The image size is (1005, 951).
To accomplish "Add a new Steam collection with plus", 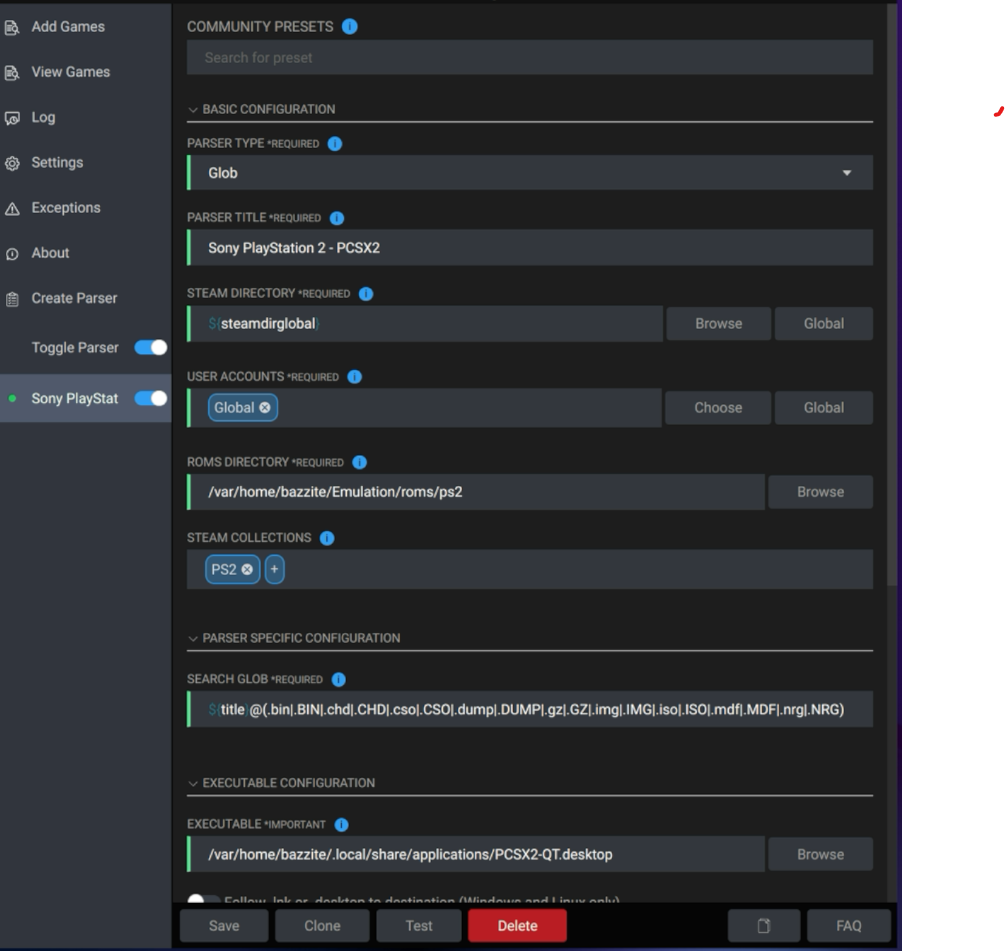I will tap(275, 570).
